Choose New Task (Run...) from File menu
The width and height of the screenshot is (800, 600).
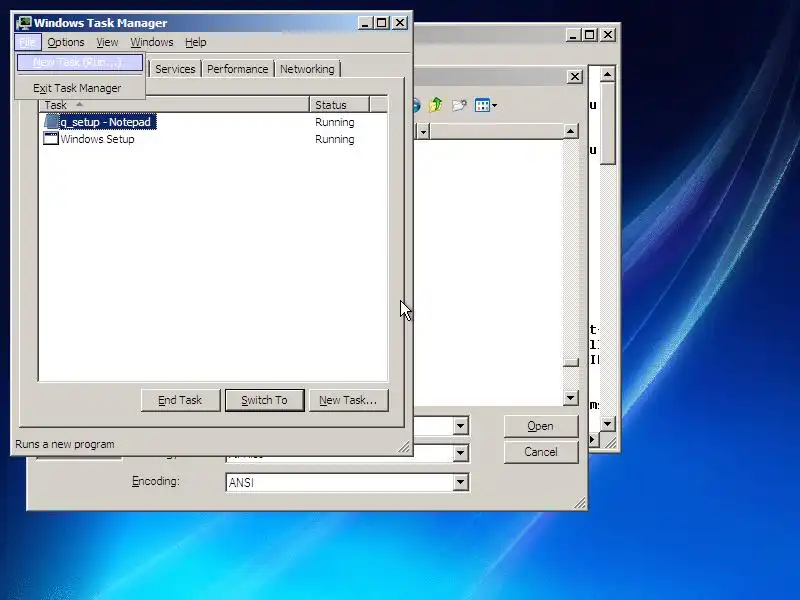(x=80, y=62)
